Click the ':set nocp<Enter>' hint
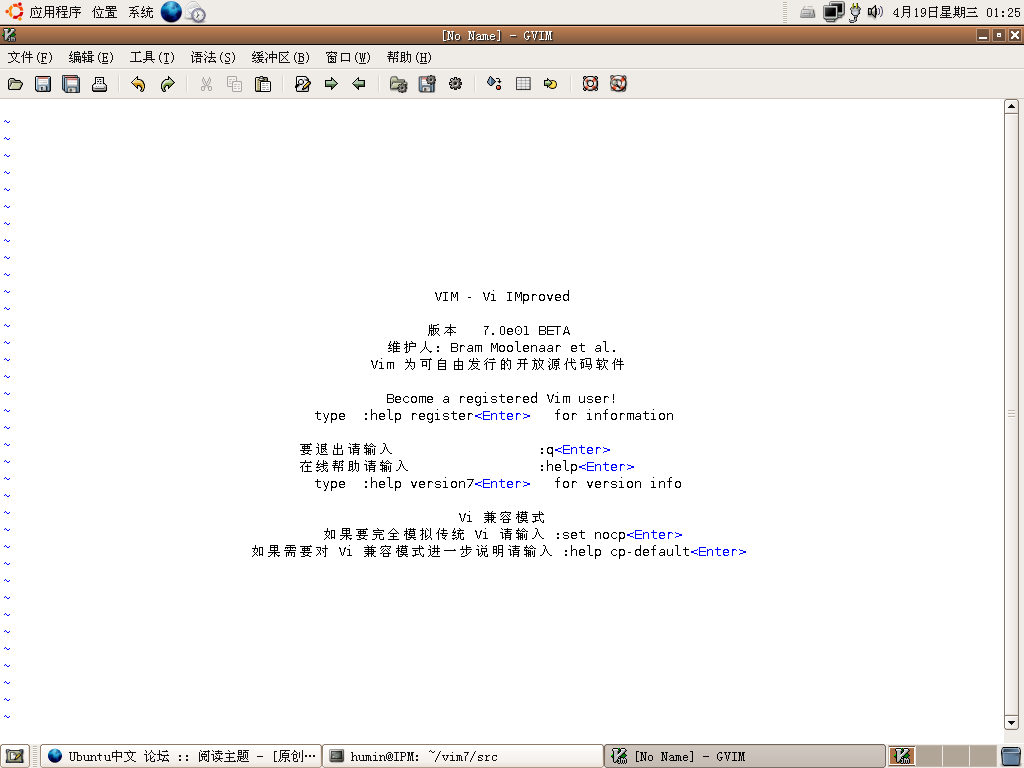The width and height of the screenshot is (1024, 768). (x=618, y=534)
